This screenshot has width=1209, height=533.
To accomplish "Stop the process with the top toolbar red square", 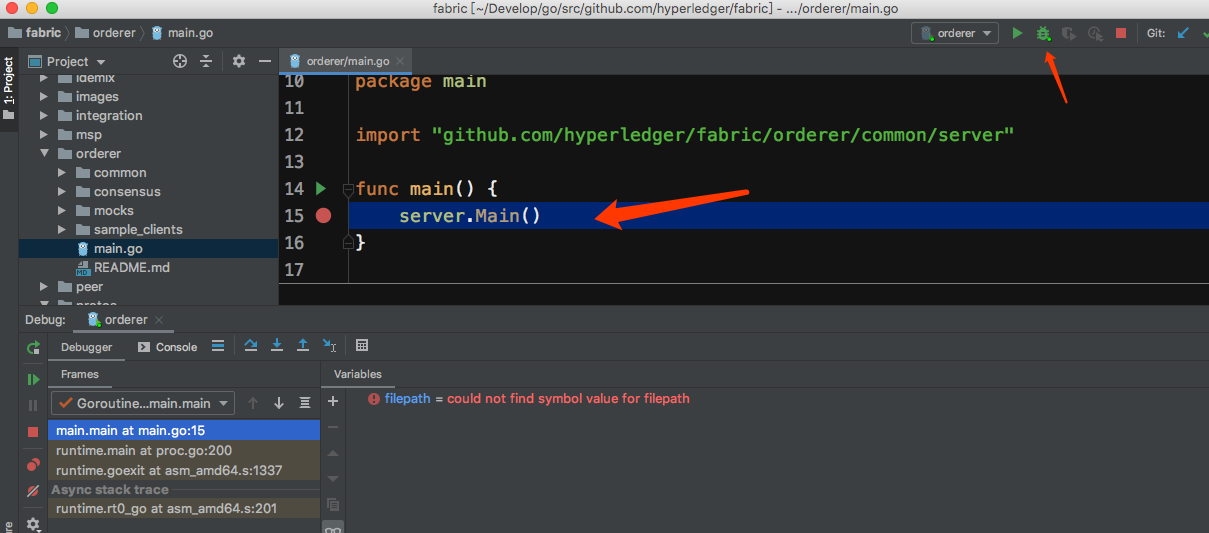I will tap(1121, 33).
